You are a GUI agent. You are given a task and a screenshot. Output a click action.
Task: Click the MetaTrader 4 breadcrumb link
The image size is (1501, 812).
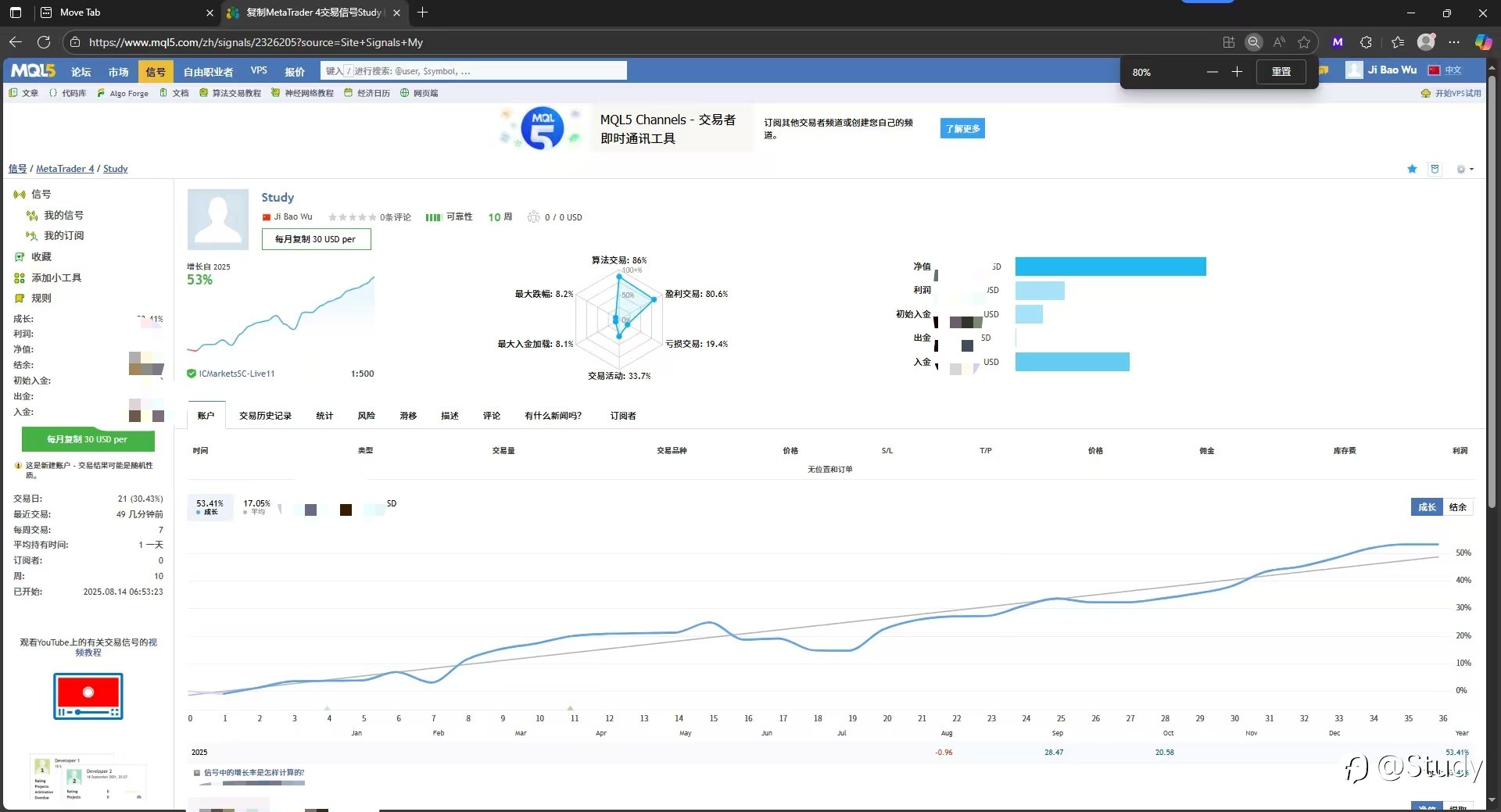65,169
